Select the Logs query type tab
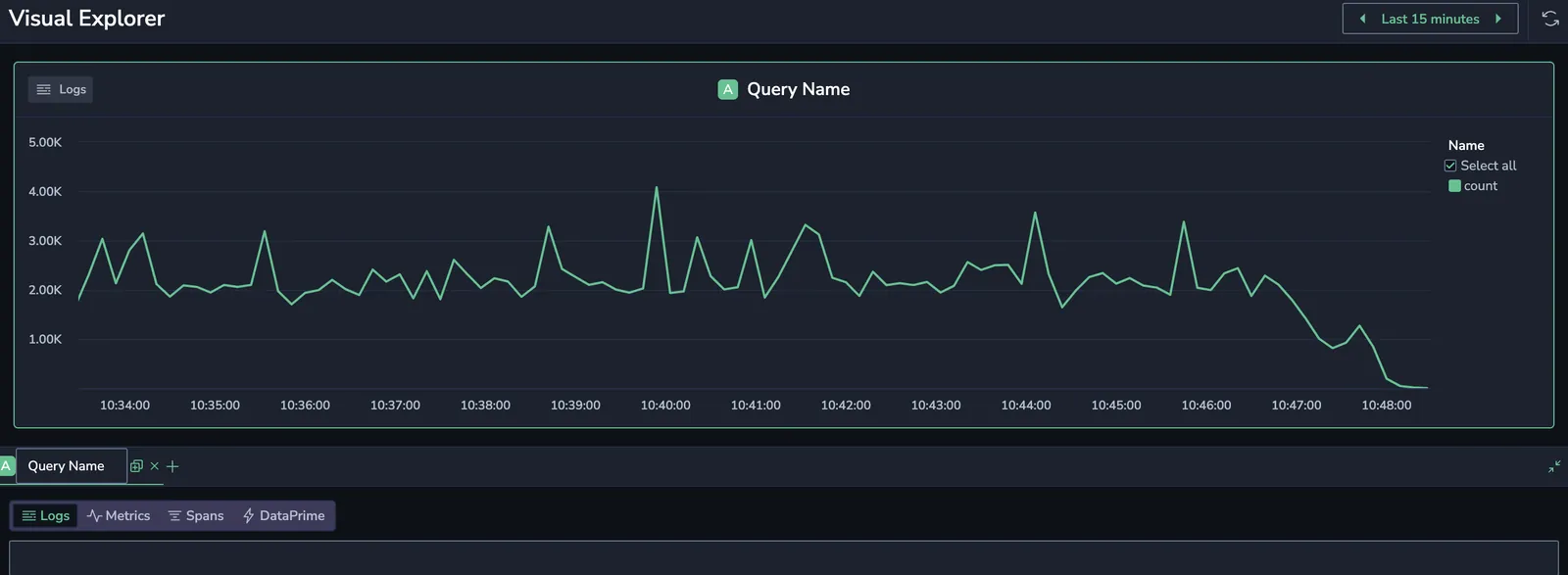The width and height of the screenshot is (1568, 575). (46, 515)
